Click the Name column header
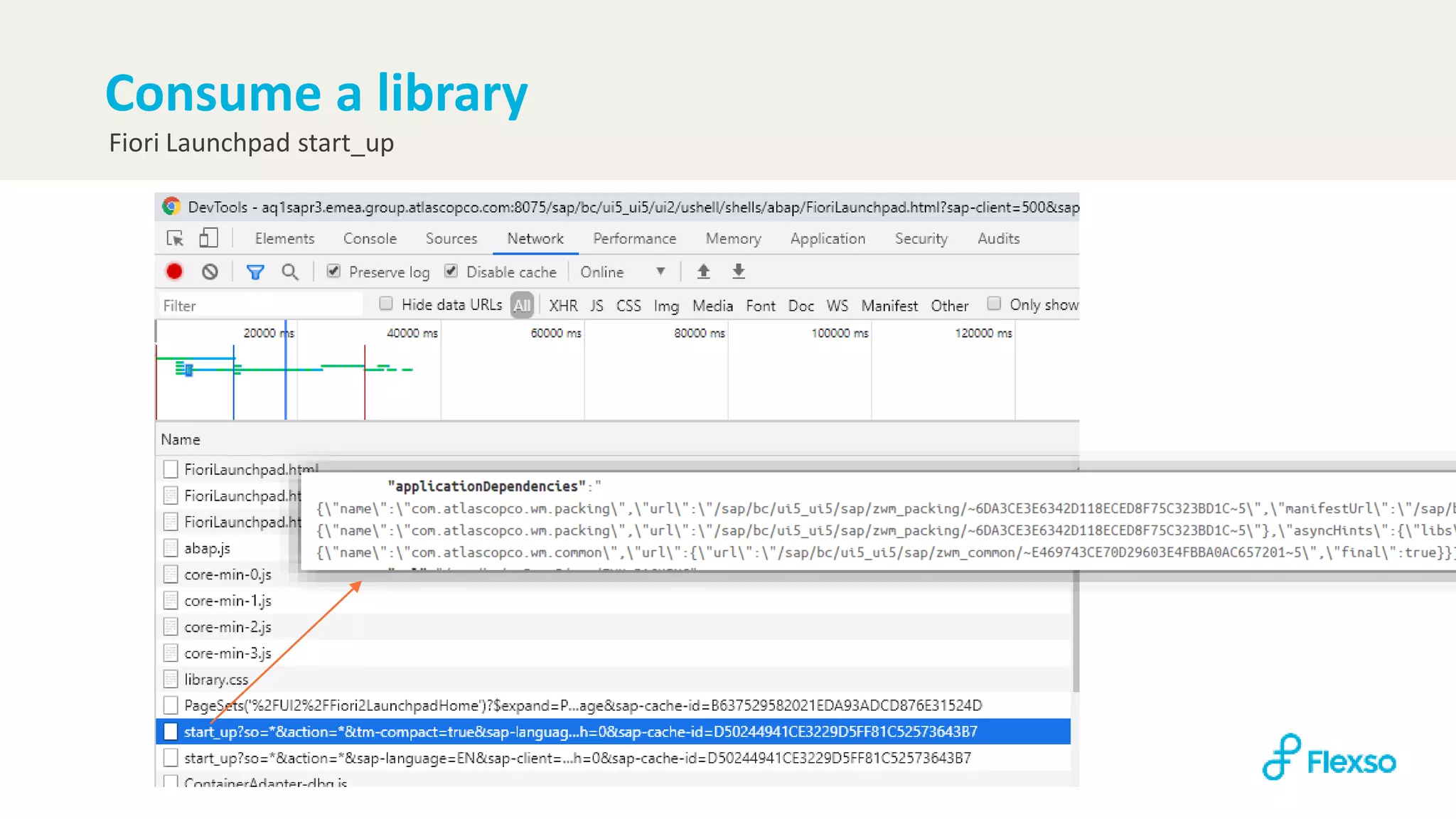The width and height of the screenshot is (1456, 819). point(181,439)
